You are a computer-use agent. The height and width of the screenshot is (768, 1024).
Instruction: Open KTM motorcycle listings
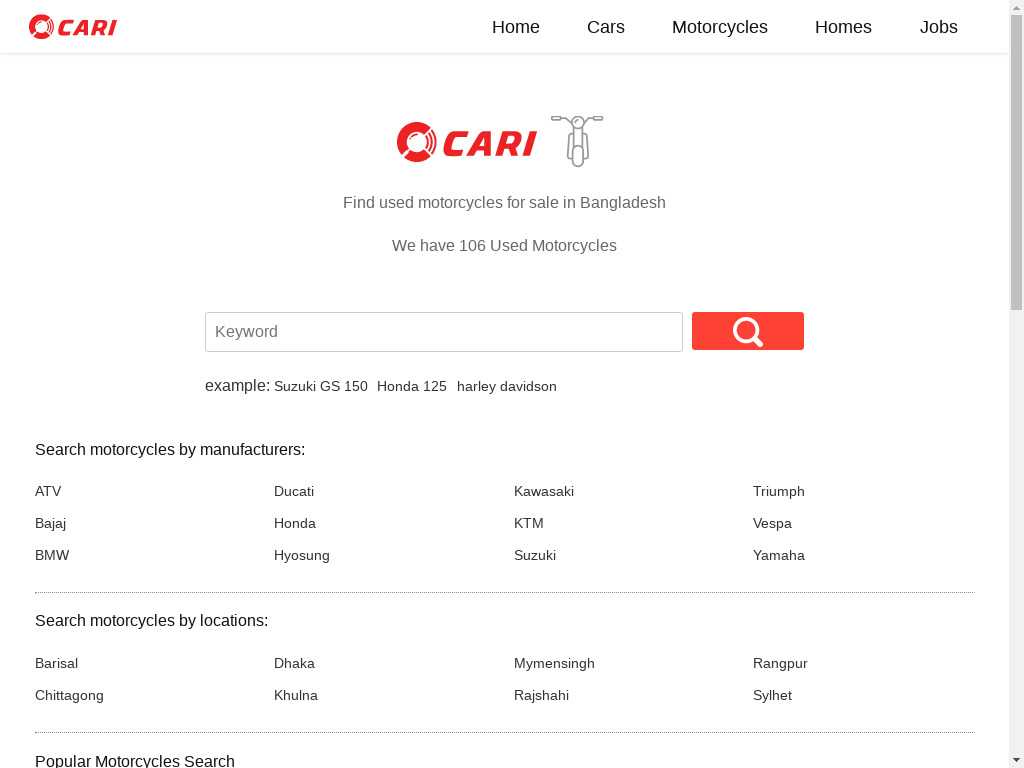tap(528, 523)
